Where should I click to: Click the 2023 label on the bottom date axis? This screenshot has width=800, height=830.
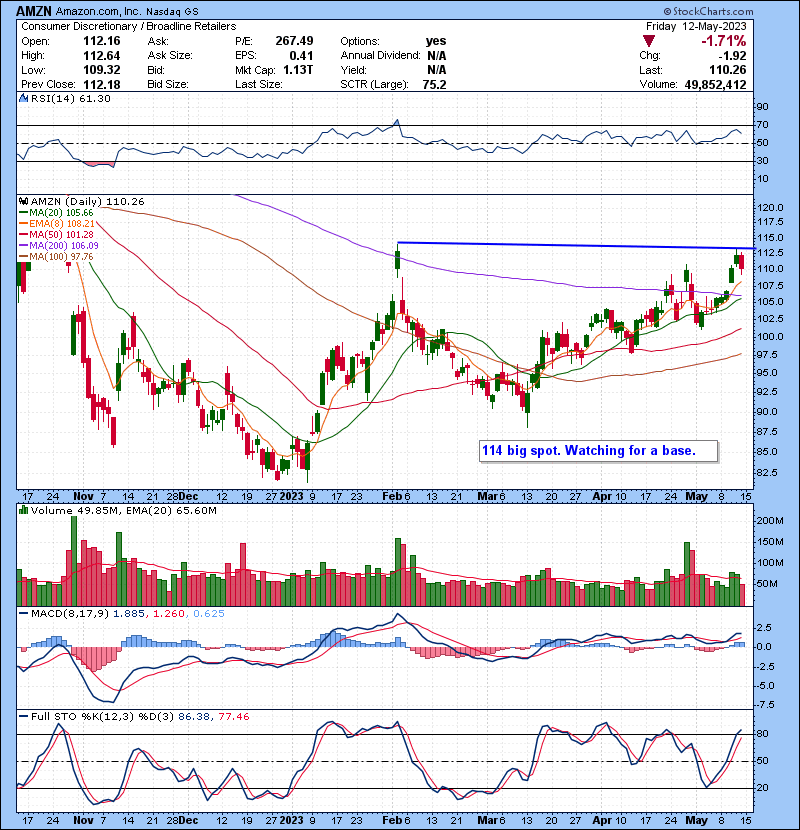(291, 820)
